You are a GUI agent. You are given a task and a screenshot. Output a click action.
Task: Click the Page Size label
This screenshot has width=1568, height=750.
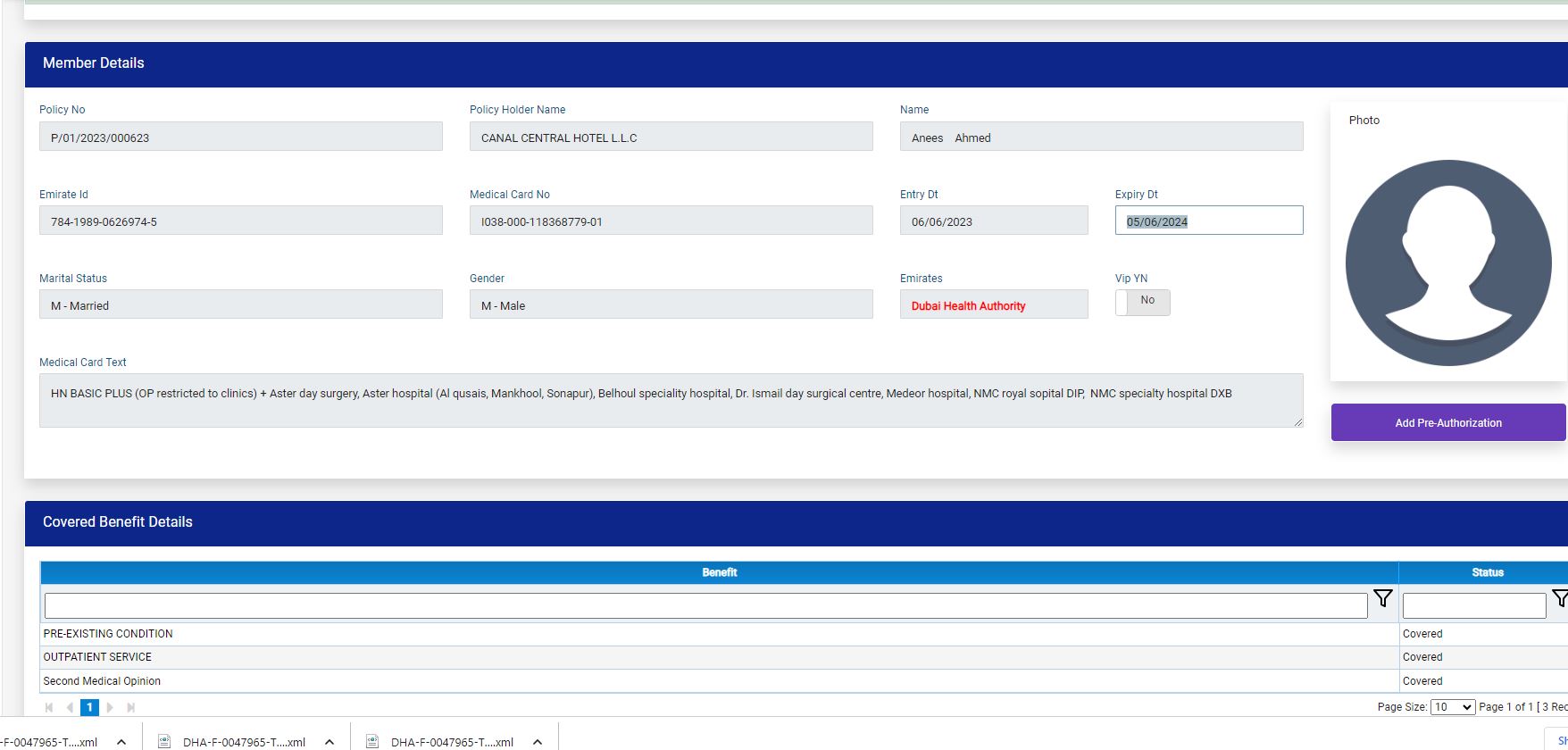point(1402,707)
